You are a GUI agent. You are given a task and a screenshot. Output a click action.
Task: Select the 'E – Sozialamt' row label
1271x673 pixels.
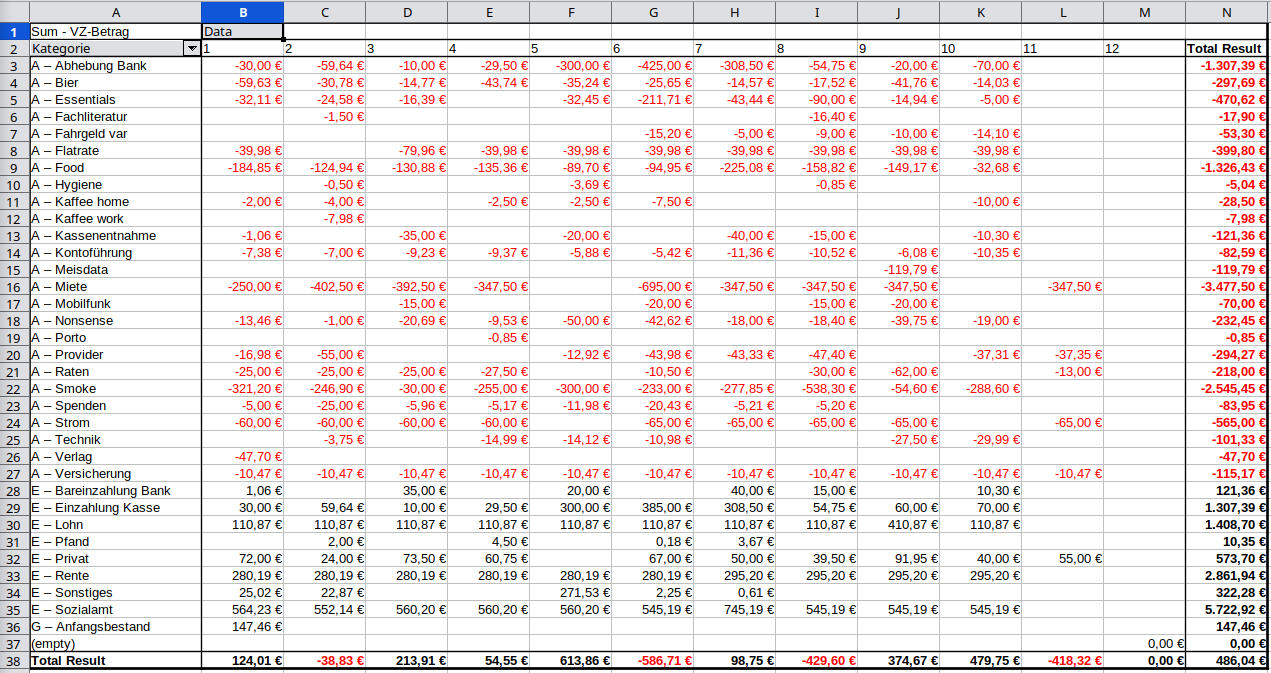[115, 610]
